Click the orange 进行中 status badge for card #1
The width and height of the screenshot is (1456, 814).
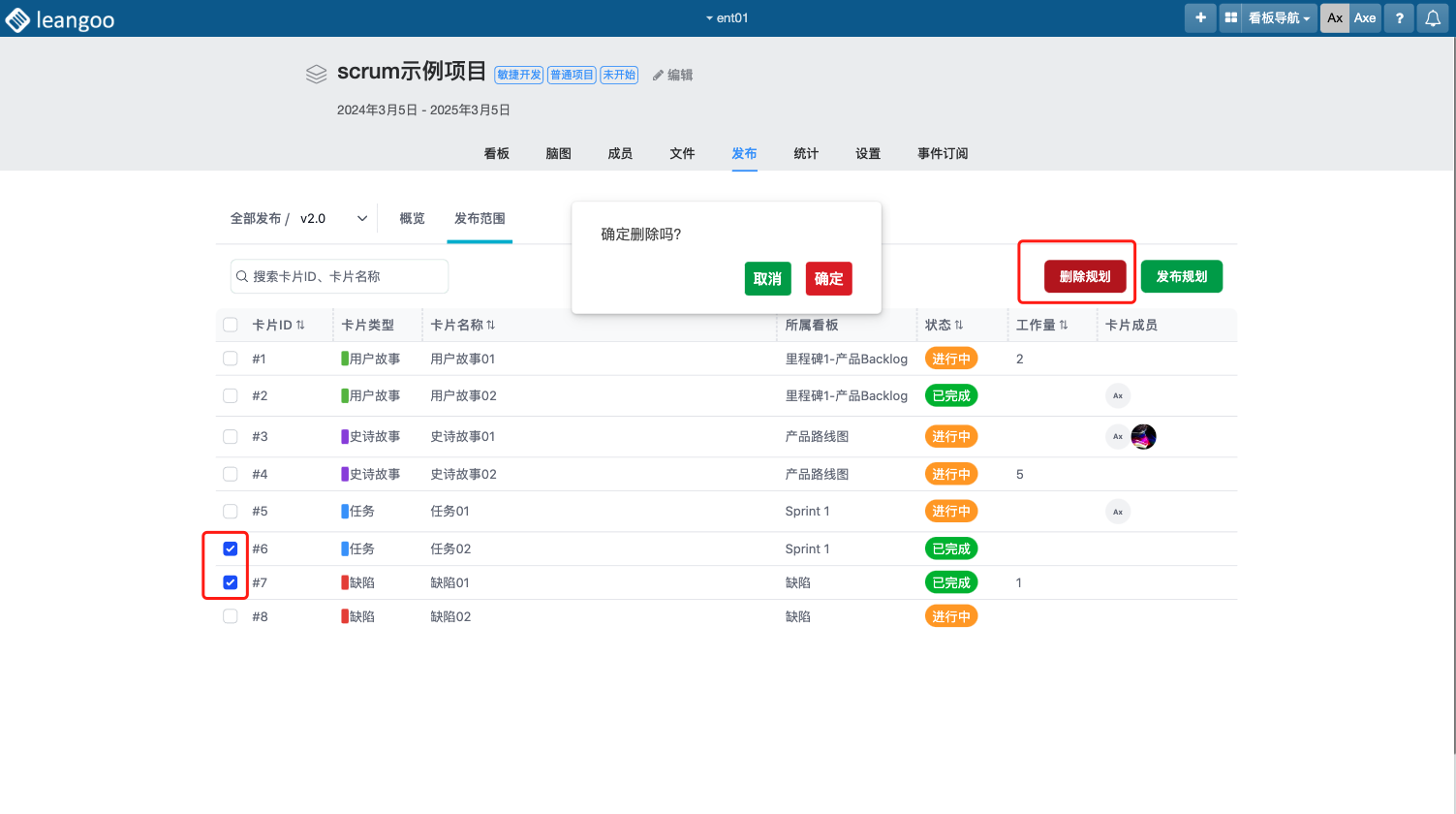tap(950, 359)
